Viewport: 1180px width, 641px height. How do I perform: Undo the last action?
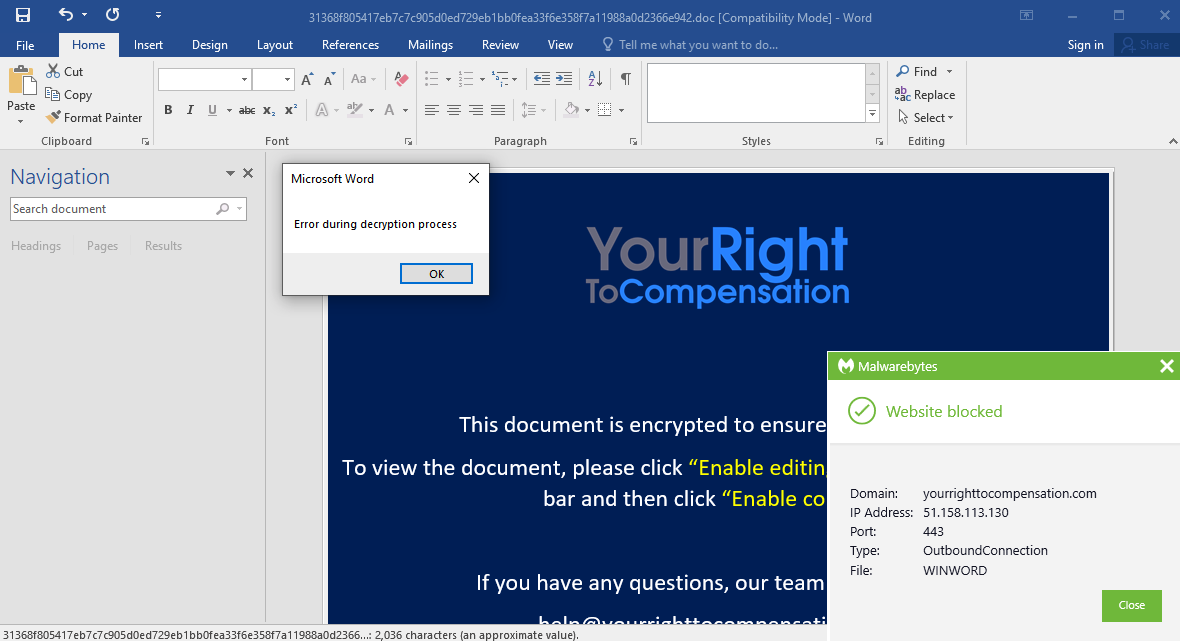pyautogui.click(x=66, y=14)
